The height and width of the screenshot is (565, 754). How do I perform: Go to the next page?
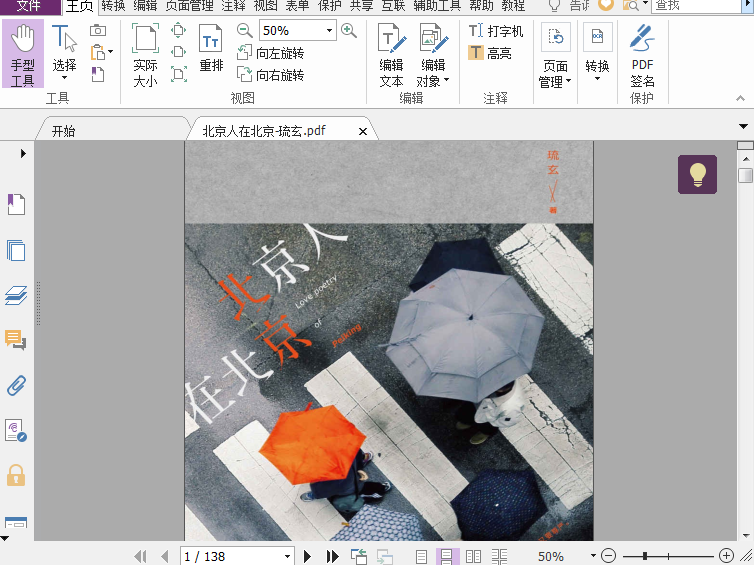[x=308, y=556]
